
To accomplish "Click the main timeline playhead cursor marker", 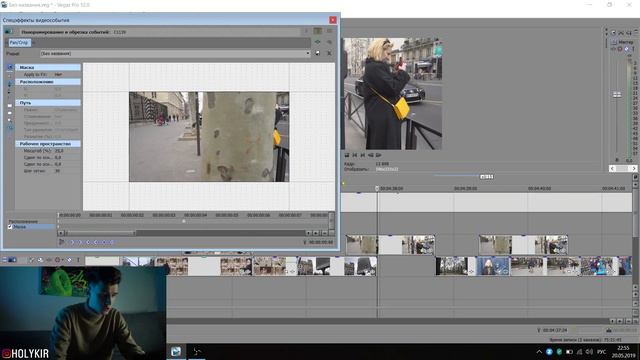I will [x=377, y=188].
